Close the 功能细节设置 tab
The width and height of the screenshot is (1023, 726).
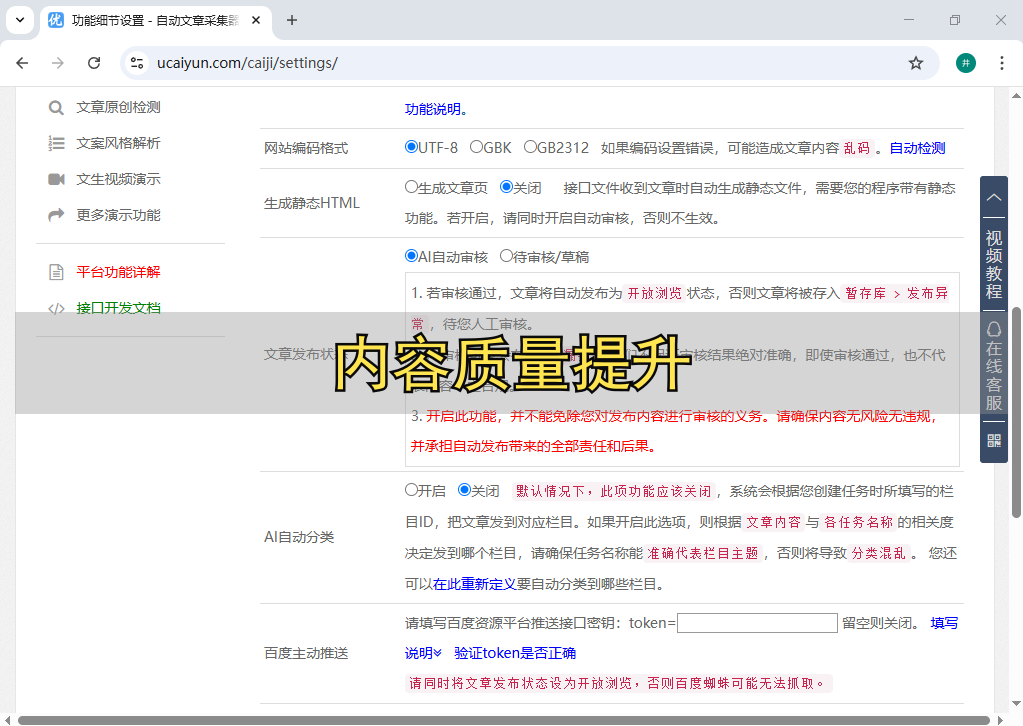[x=256, y=20]
